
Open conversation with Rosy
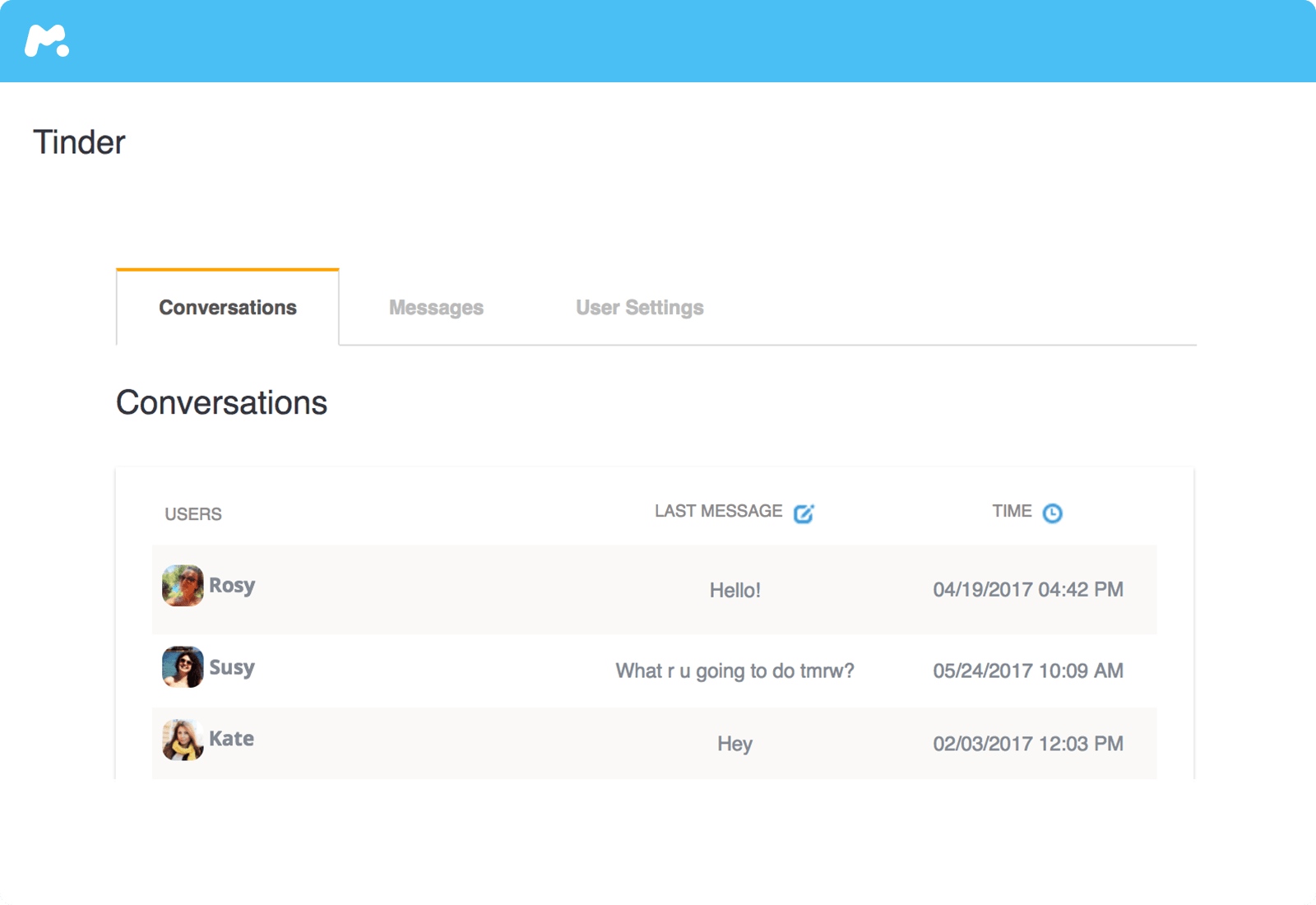coord(654,589)
